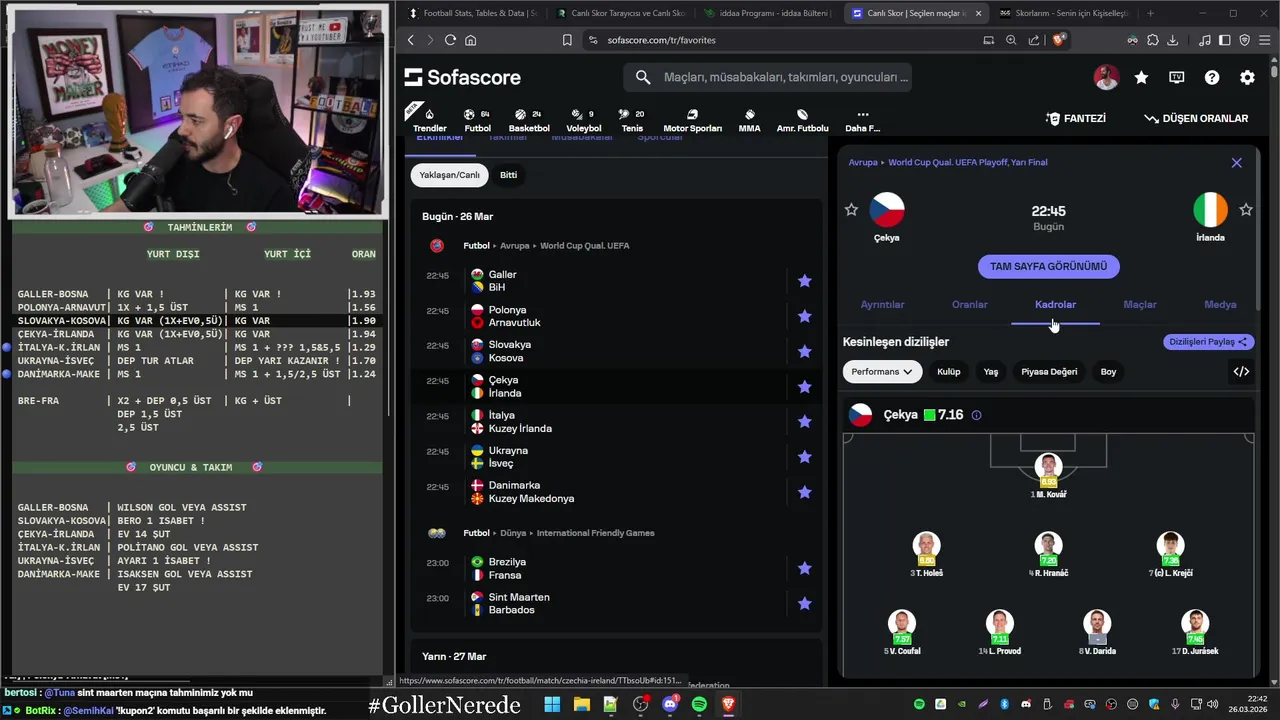Viewport: 1280px width, 720px height.
Task: Click the Sofascore logo
Action: pyautogui.click(x=462, y=77)
